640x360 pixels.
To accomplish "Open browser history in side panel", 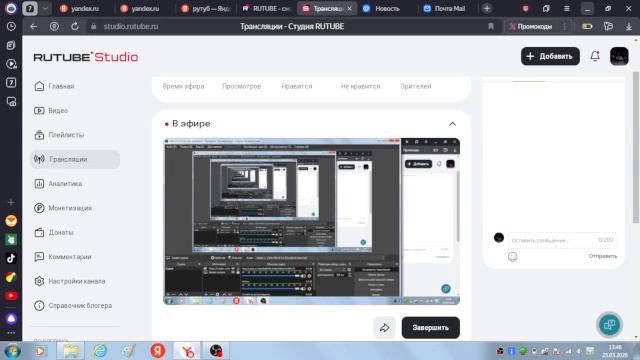I will coord(11,26).
